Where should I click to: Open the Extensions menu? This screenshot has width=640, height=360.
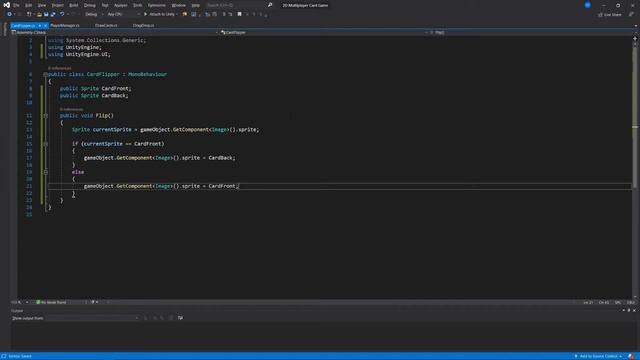point(156,5)
